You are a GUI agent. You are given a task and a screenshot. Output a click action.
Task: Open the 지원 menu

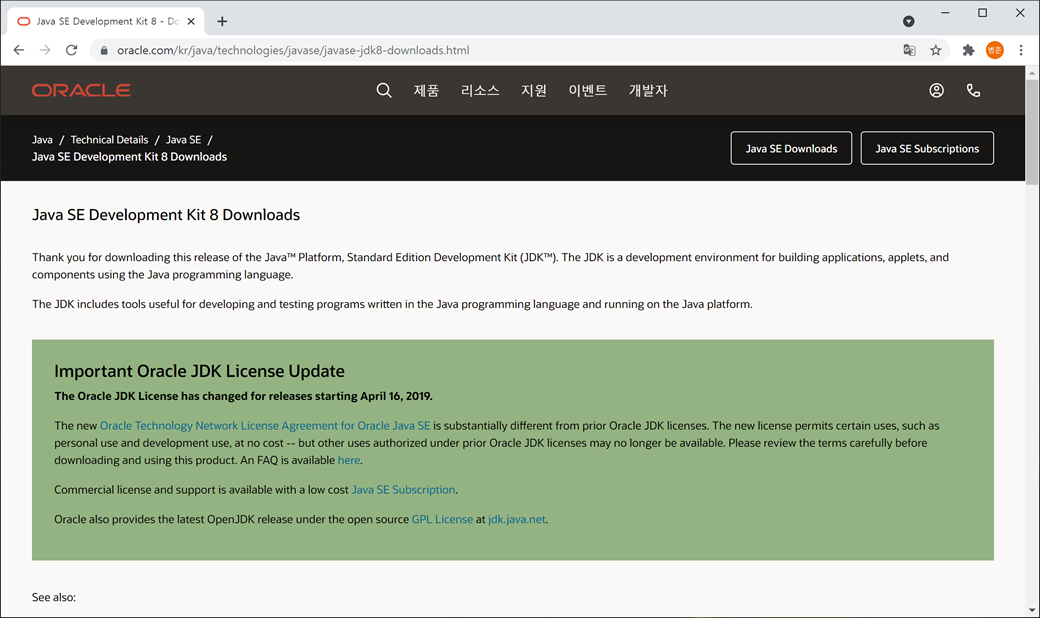click(534, 90)
